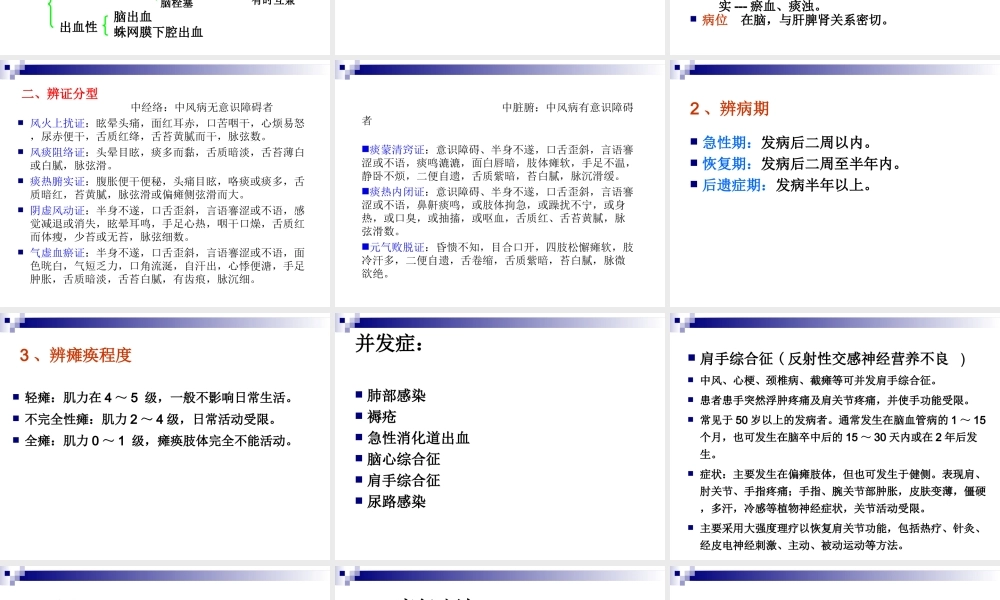Open the 后遗症期 text entry
Viewport: 1000px width, 600px height.
(730, 184)
